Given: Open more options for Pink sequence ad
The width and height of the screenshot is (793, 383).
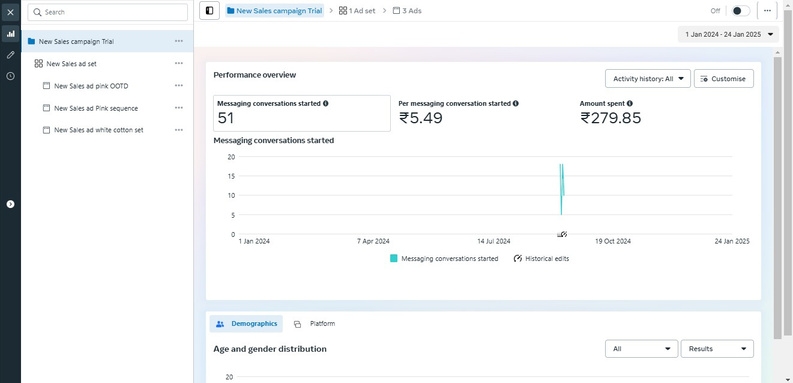Looking at the screenshot, I should (x=179, y=108).
